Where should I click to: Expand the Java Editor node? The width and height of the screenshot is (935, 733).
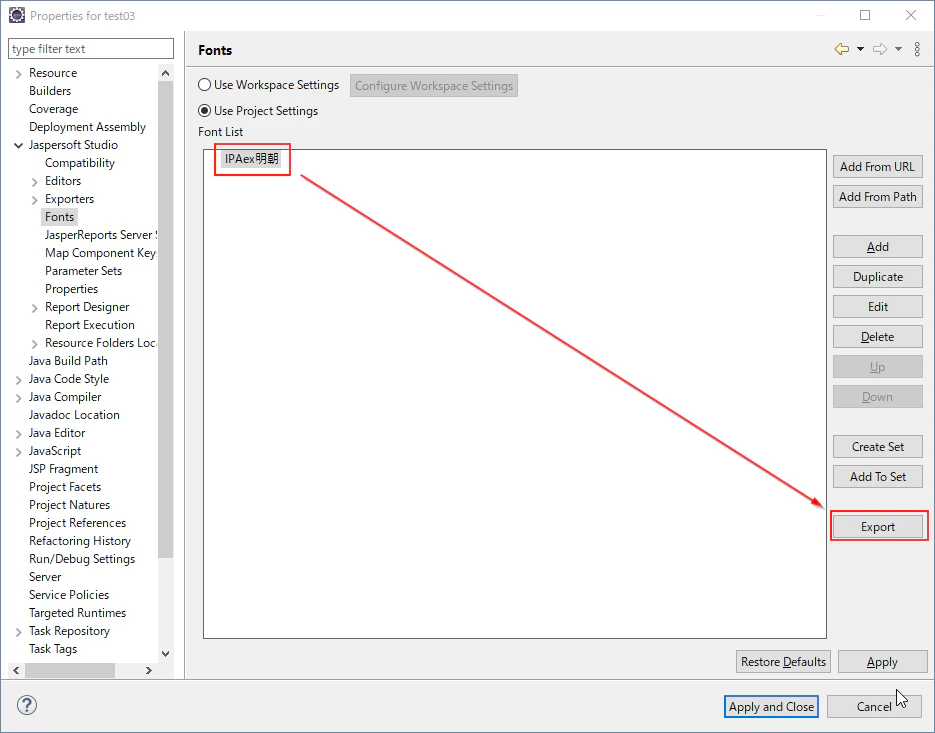point(18,434)
